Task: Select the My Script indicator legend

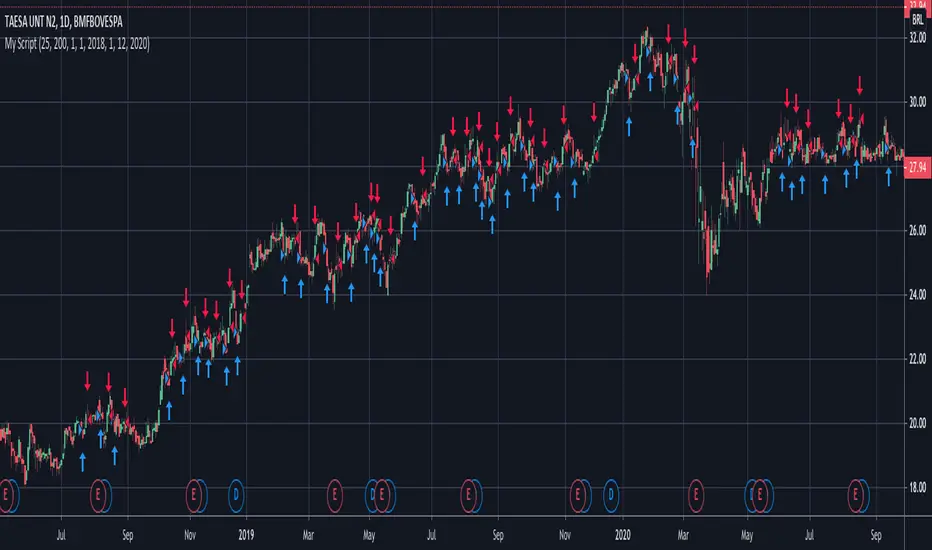Action: [77, 44]
